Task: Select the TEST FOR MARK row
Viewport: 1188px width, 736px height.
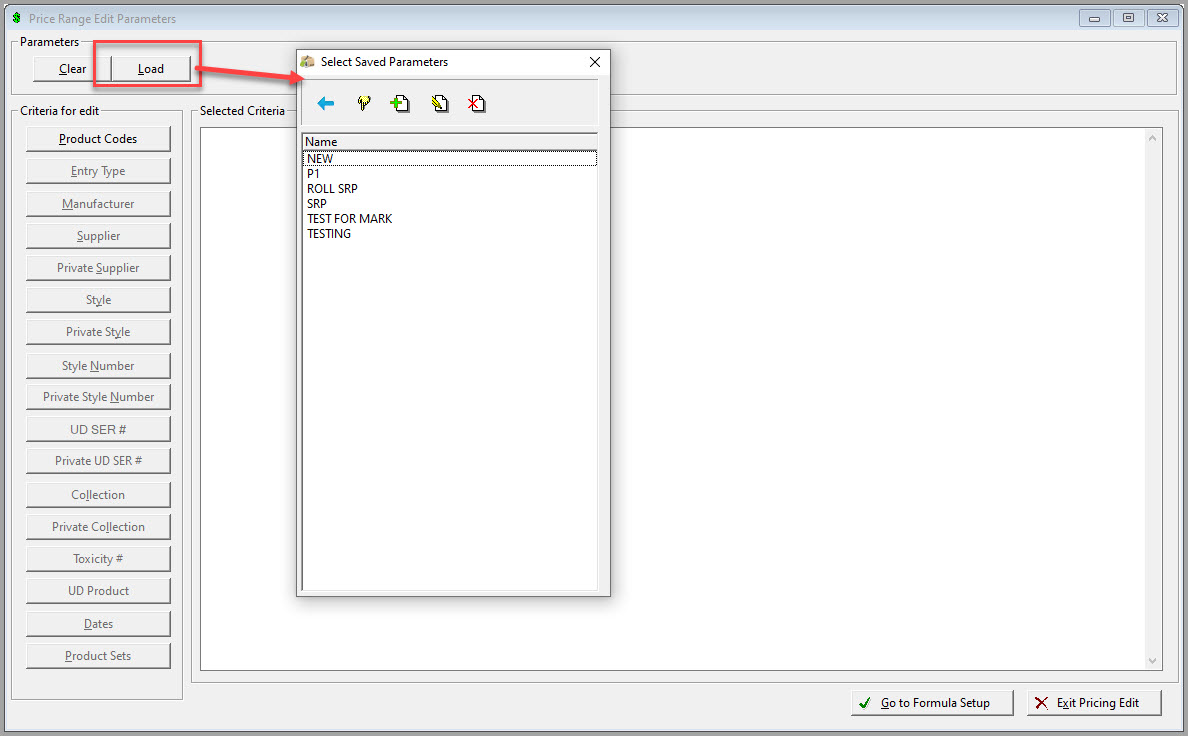Action: pyautogui.click(x=450, y=219)
